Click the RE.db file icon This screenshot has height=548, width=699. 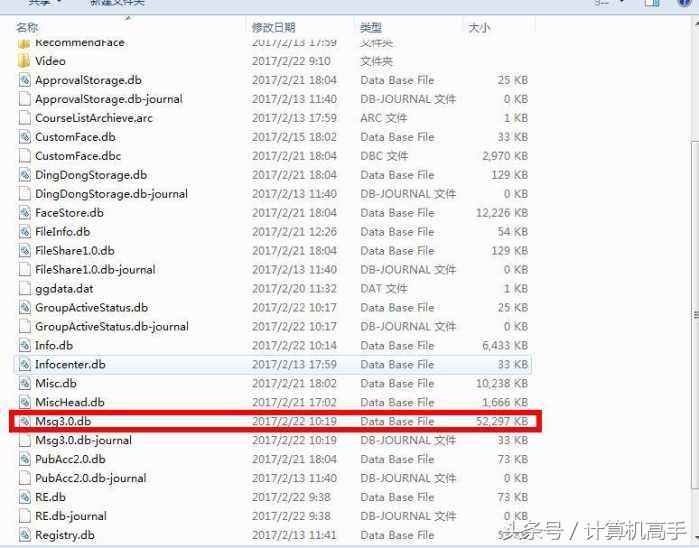(25, 497)
